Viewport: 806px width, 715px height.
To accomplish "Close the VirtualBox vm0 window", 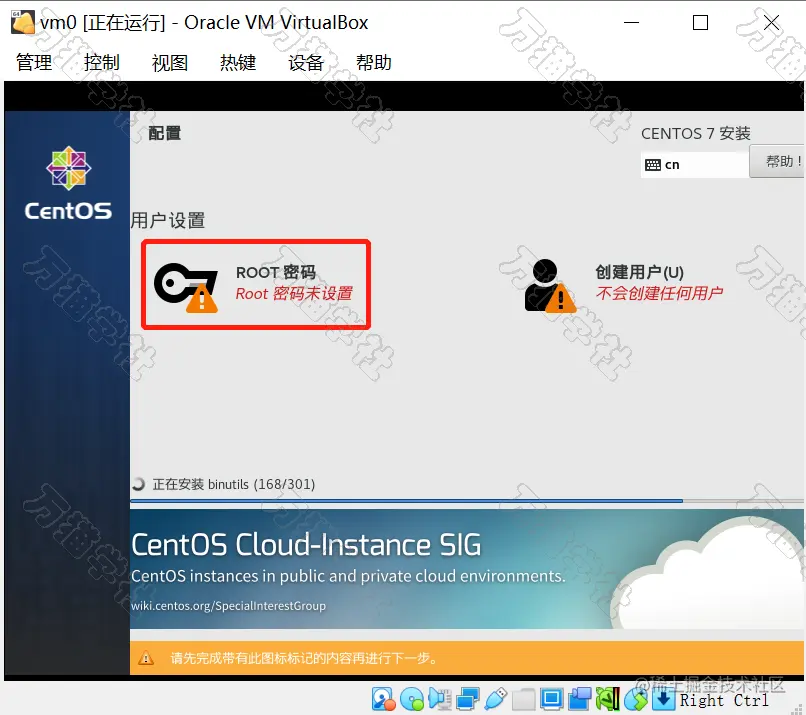I will [771, 23].
